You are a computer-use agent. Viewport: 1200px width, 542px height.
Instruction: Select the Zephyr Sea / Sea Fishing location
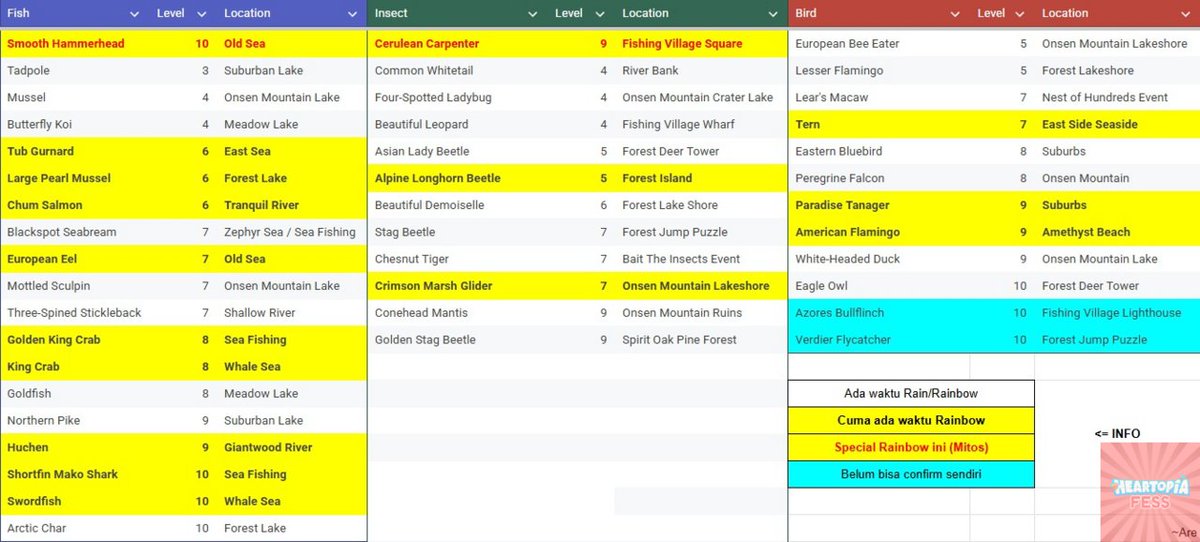tap(291, 233)
